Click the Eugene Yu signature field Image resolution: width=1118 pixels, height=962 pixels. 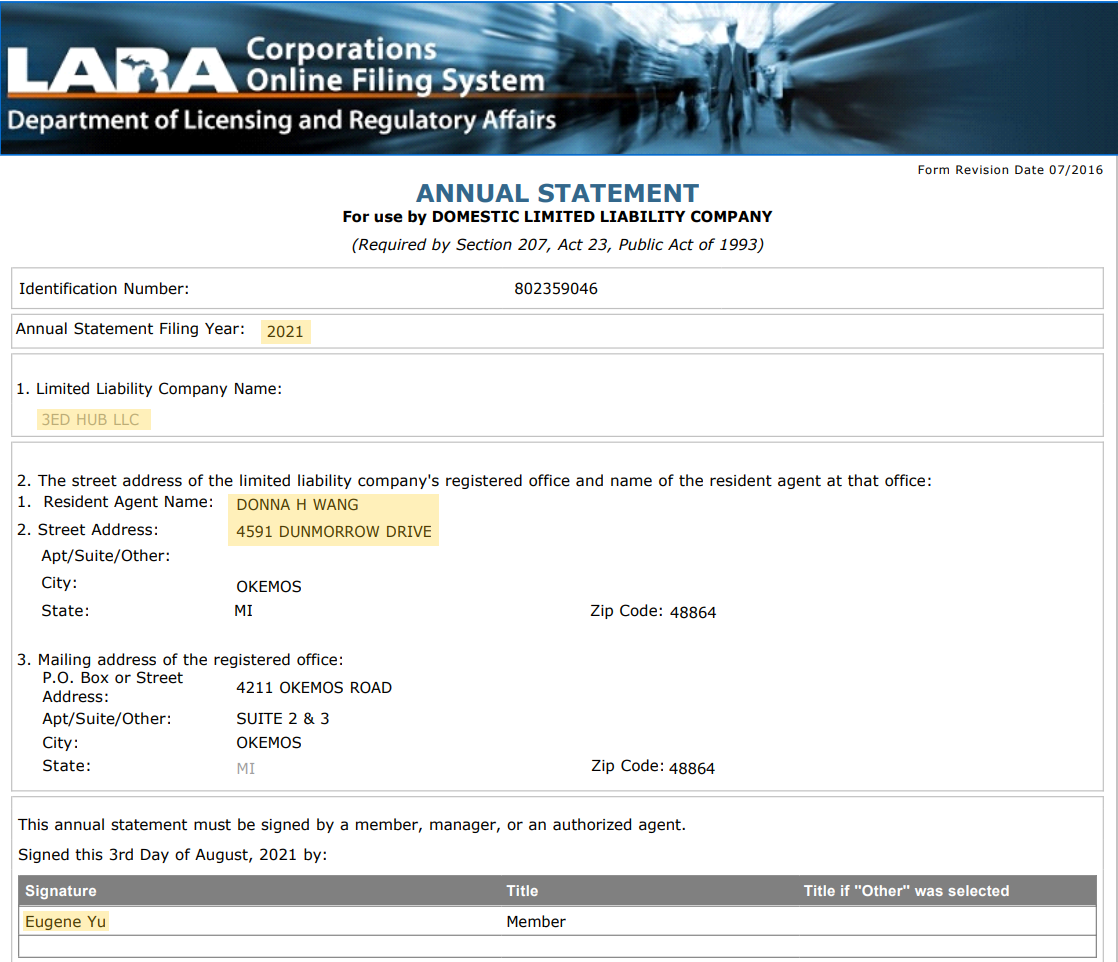coord(66,921)
